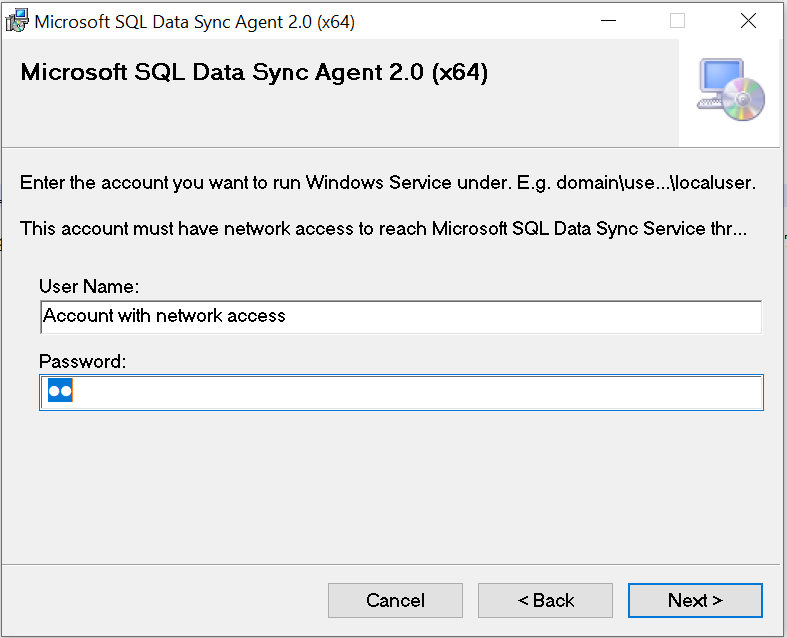Cancel the Data Sync Agent setup

click(x=395, y=600)
